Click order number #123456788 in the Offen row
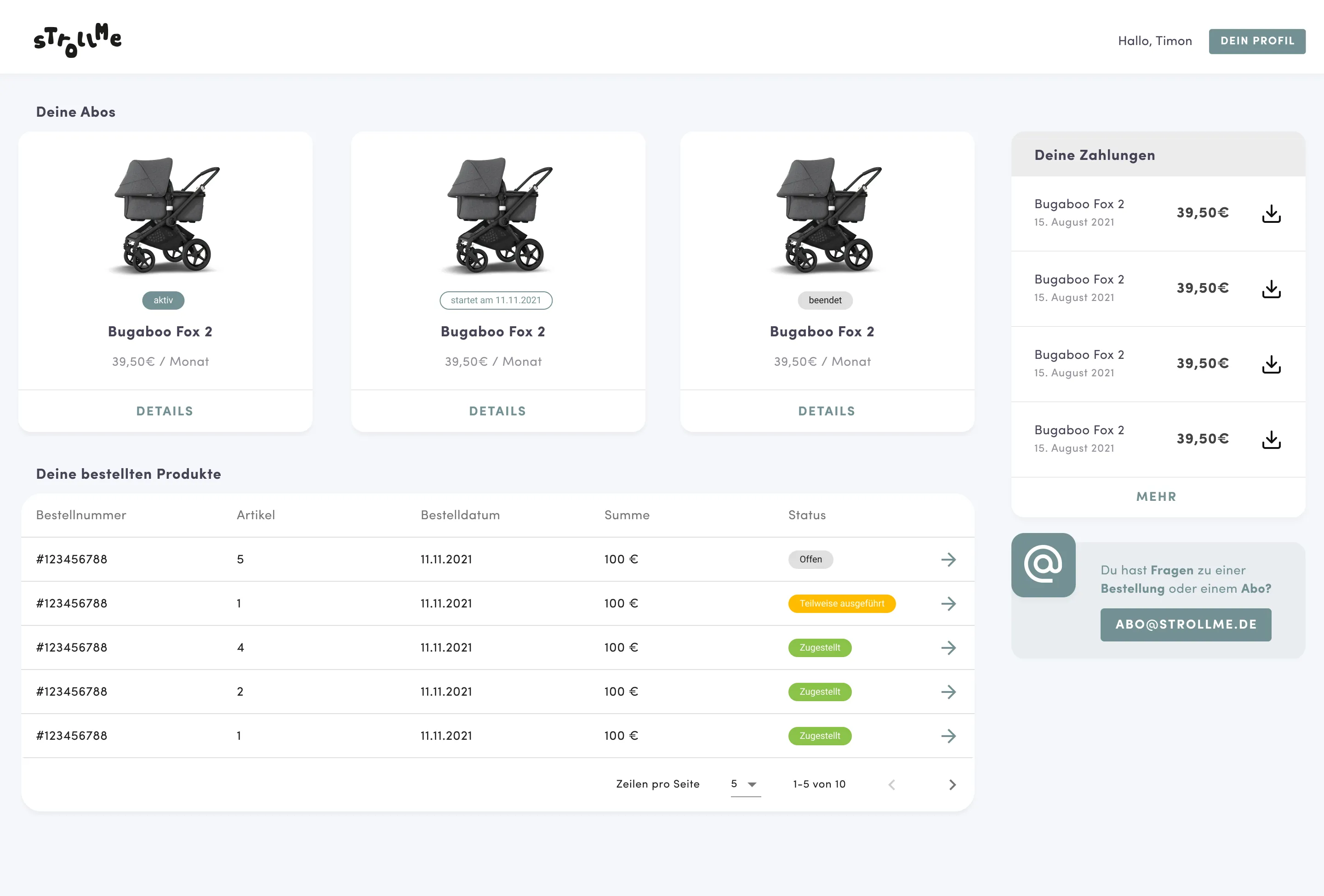The height and width of the screenshot is (896, 1324). pos(72,560)
